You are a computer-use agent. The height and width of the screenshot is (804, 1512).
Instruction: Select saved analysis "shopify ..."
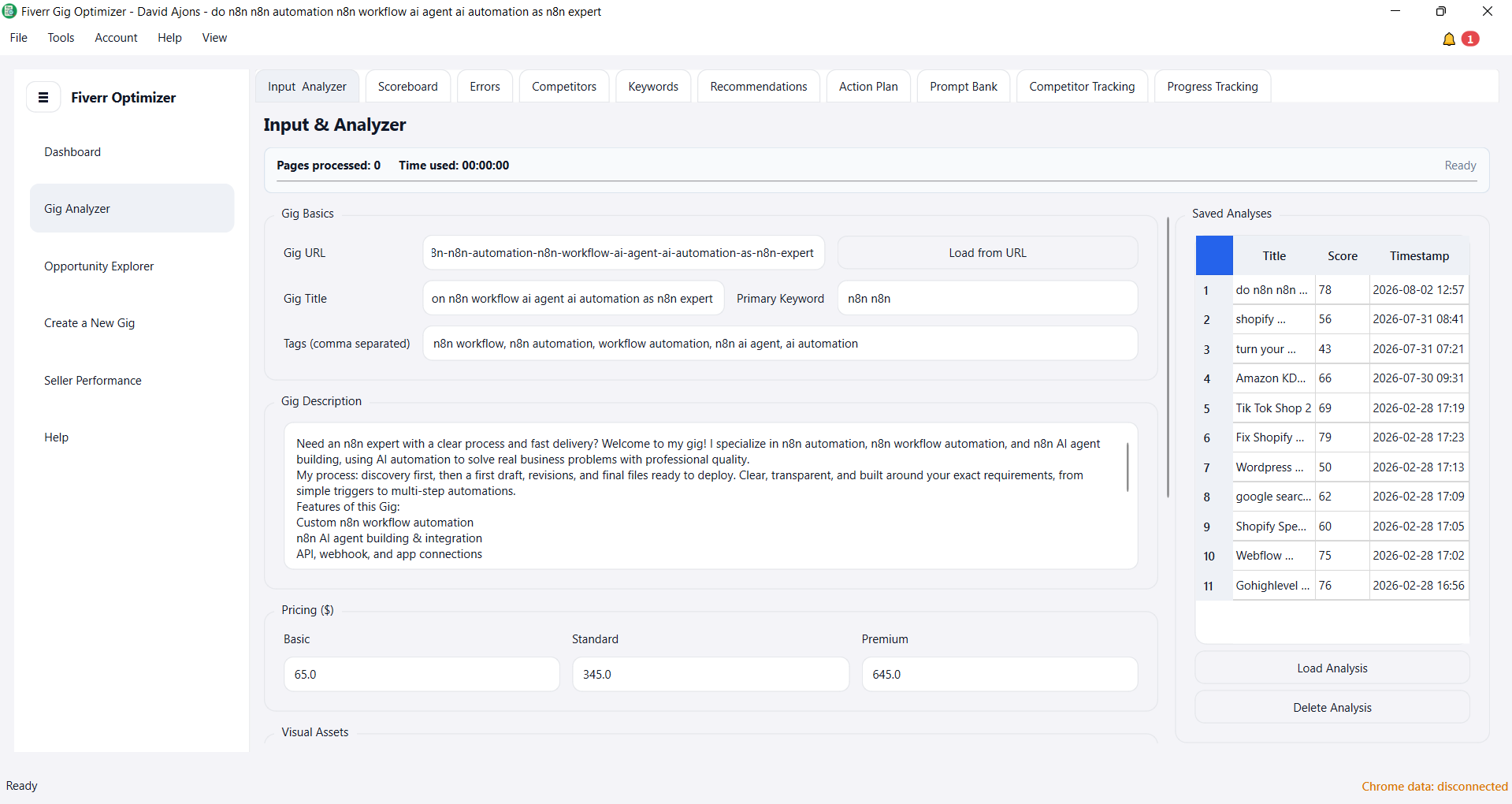[1273, 319]
